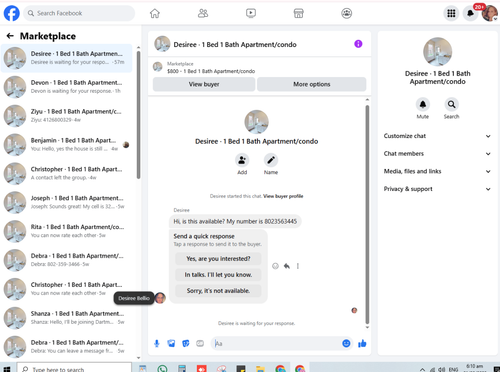Open the Watch video icon
The width and height of the screenshot is (500, 372).
[251, 13]
